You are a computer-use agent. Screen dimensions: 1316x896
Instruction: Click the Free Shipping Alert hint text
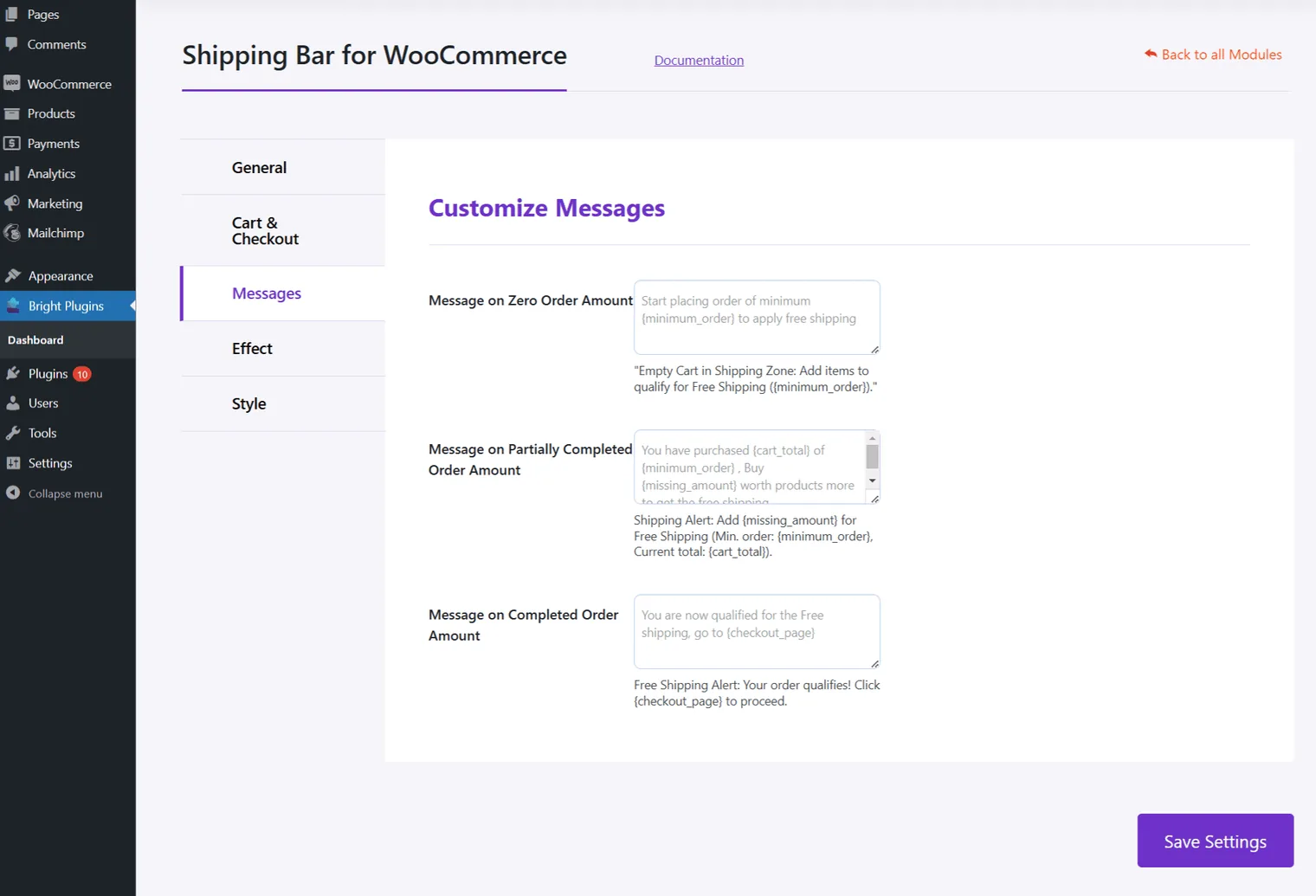point(757,693)
